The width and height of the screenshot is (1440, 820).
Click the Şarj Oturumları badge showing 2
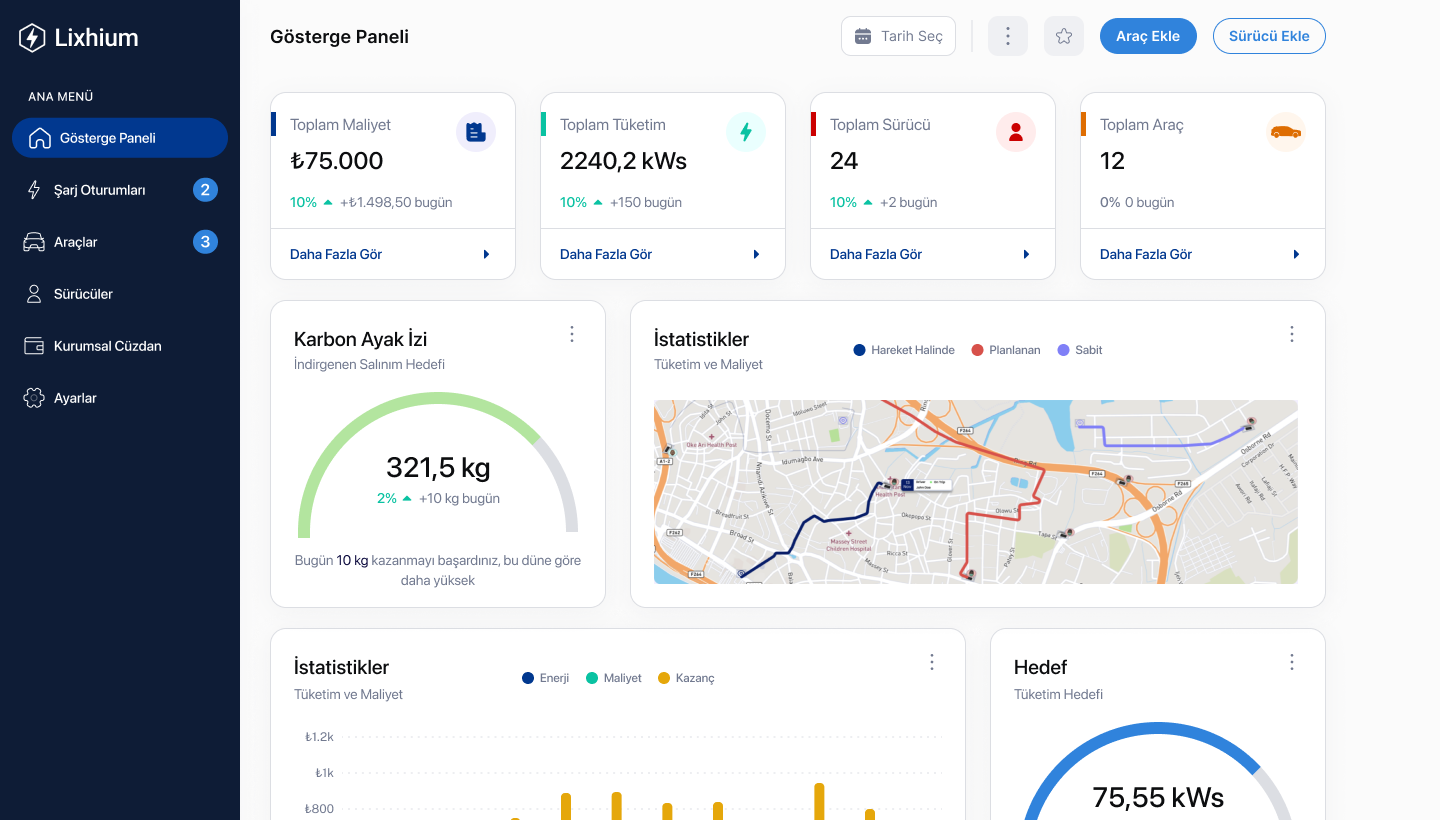point(205,190)
